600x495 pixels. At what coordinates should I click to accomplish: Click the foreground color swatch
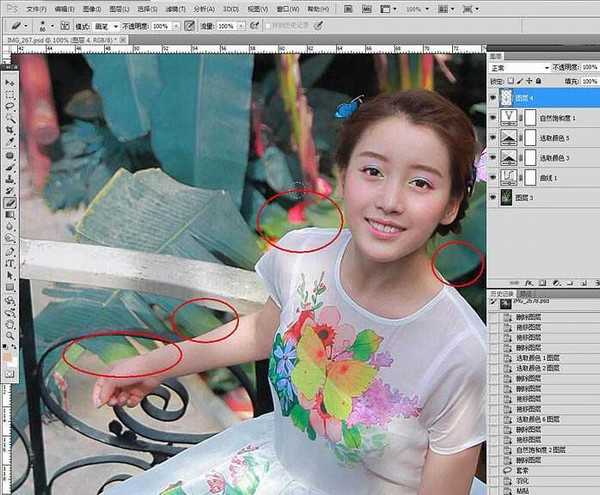8,354
